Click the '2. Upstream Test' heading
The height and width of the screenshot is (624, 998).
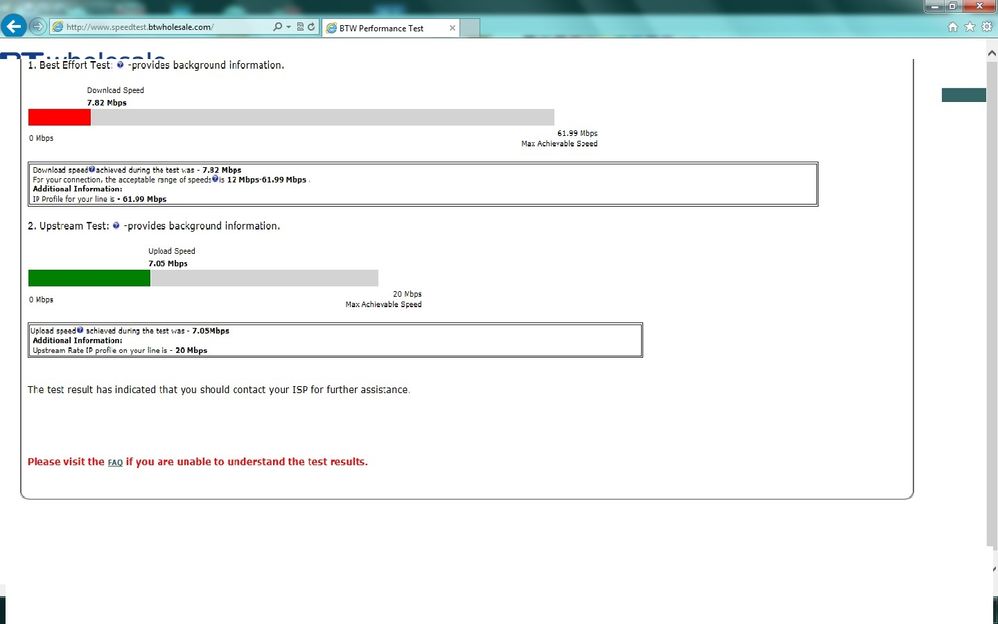(x=68, y=226)
